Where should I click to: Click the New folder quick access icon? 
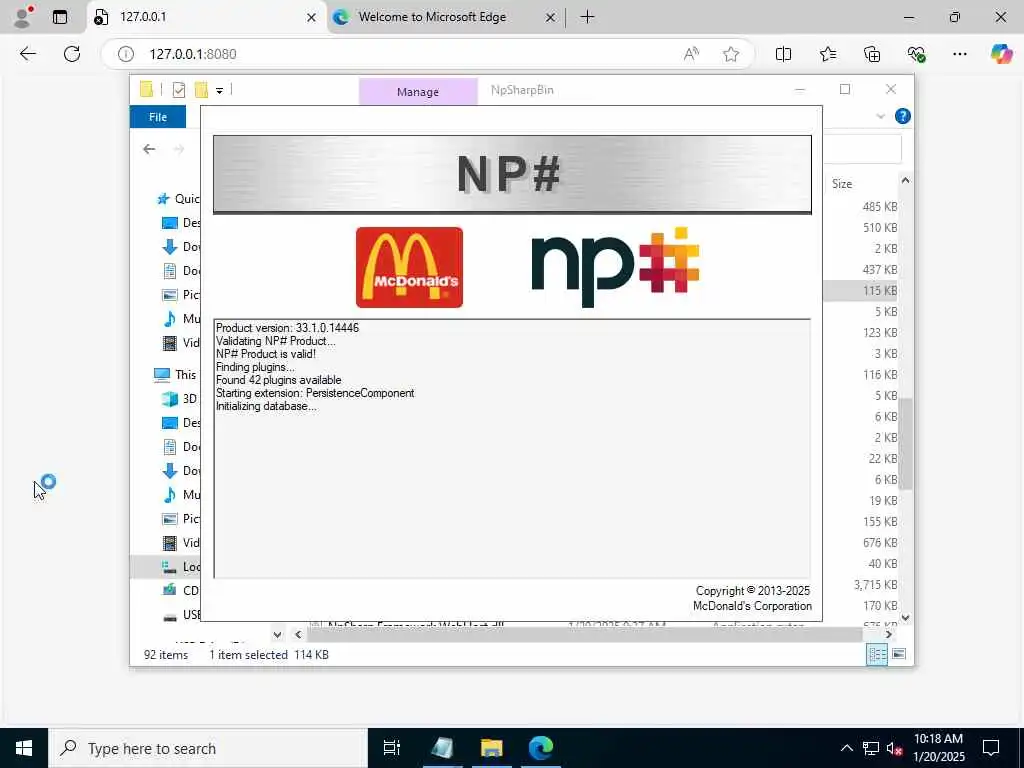coord(201,90)
